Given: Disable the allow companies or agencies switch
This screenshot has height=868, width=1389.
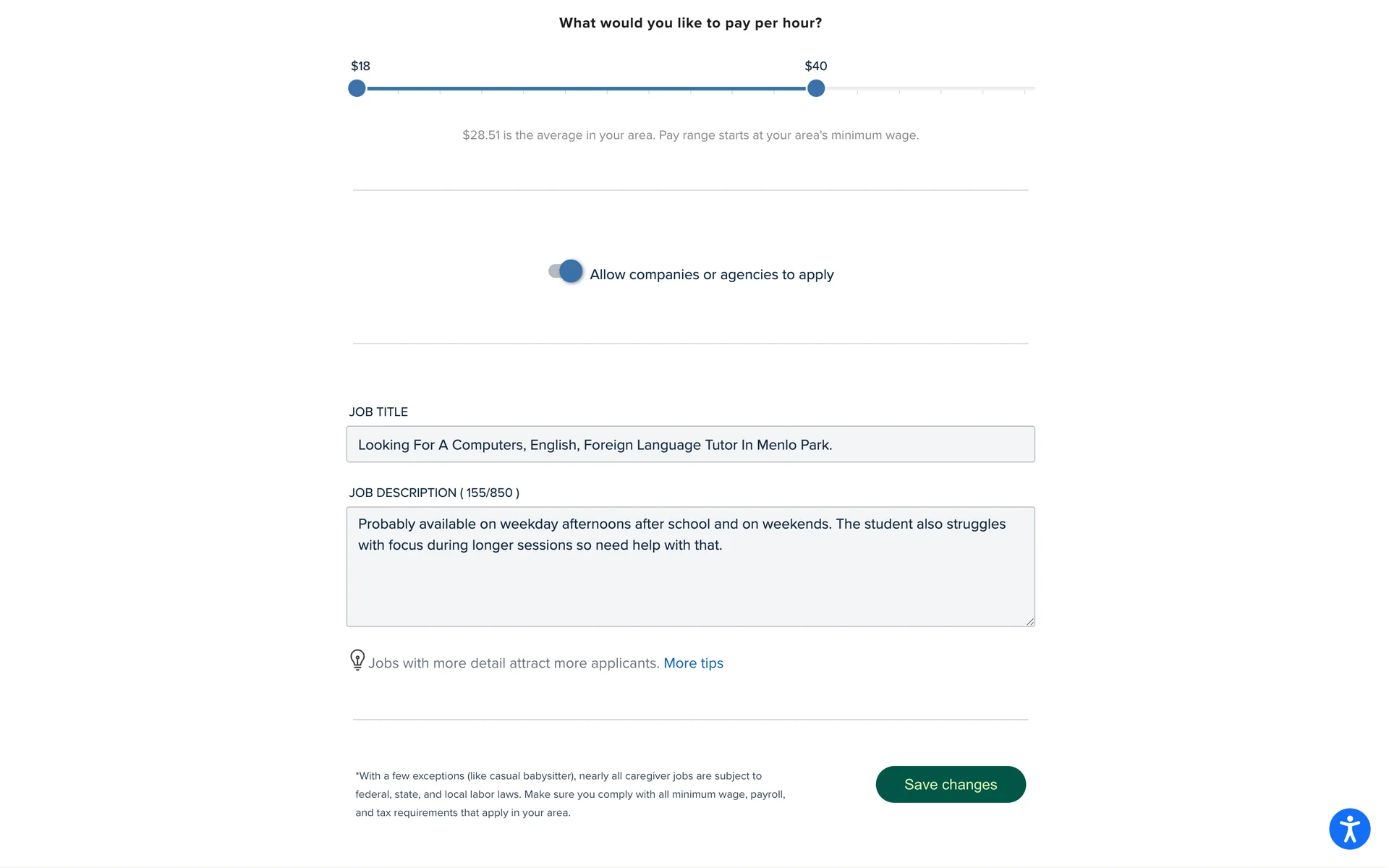Looking at the screenshot, I should (566, 271).
